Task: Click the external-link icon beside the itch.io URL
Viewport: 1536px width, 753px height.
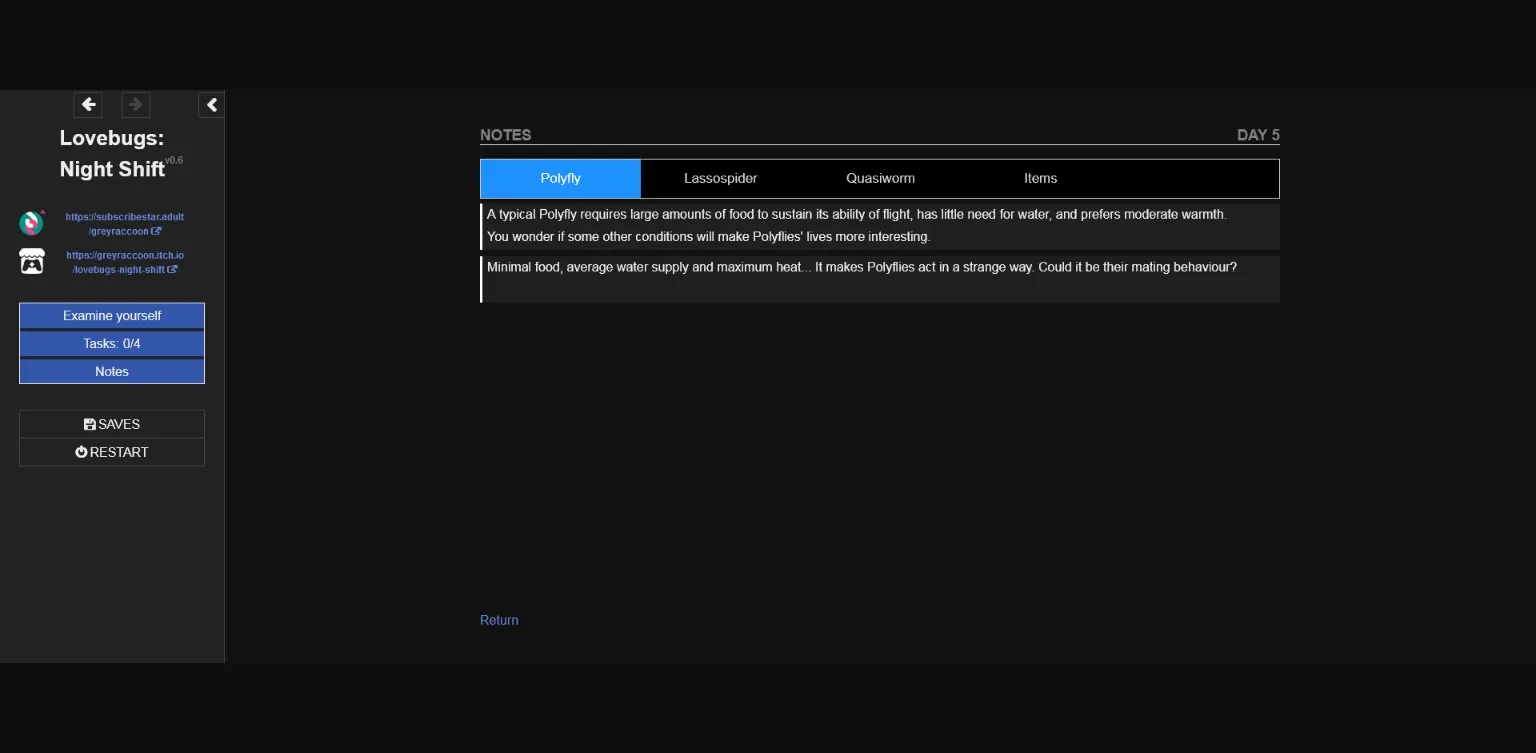Action: tap(173, 269)
